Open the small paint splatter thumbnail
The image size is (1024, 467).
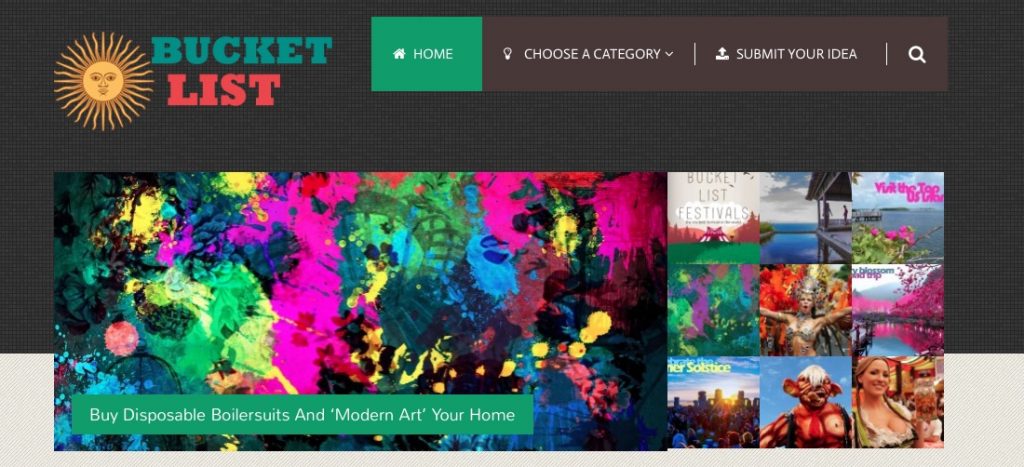(713, 310)
